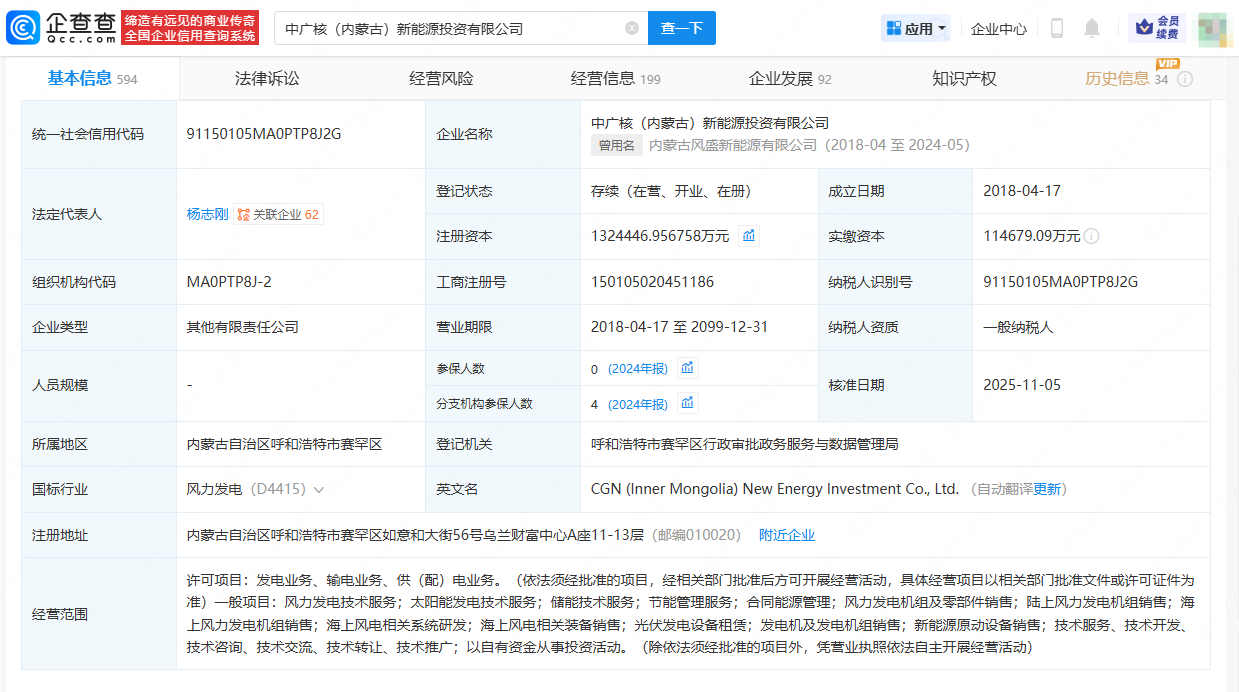The image size is (1239, 692).
Task: Expand the 风力发电 industry chevron
Action: [319, 490]
